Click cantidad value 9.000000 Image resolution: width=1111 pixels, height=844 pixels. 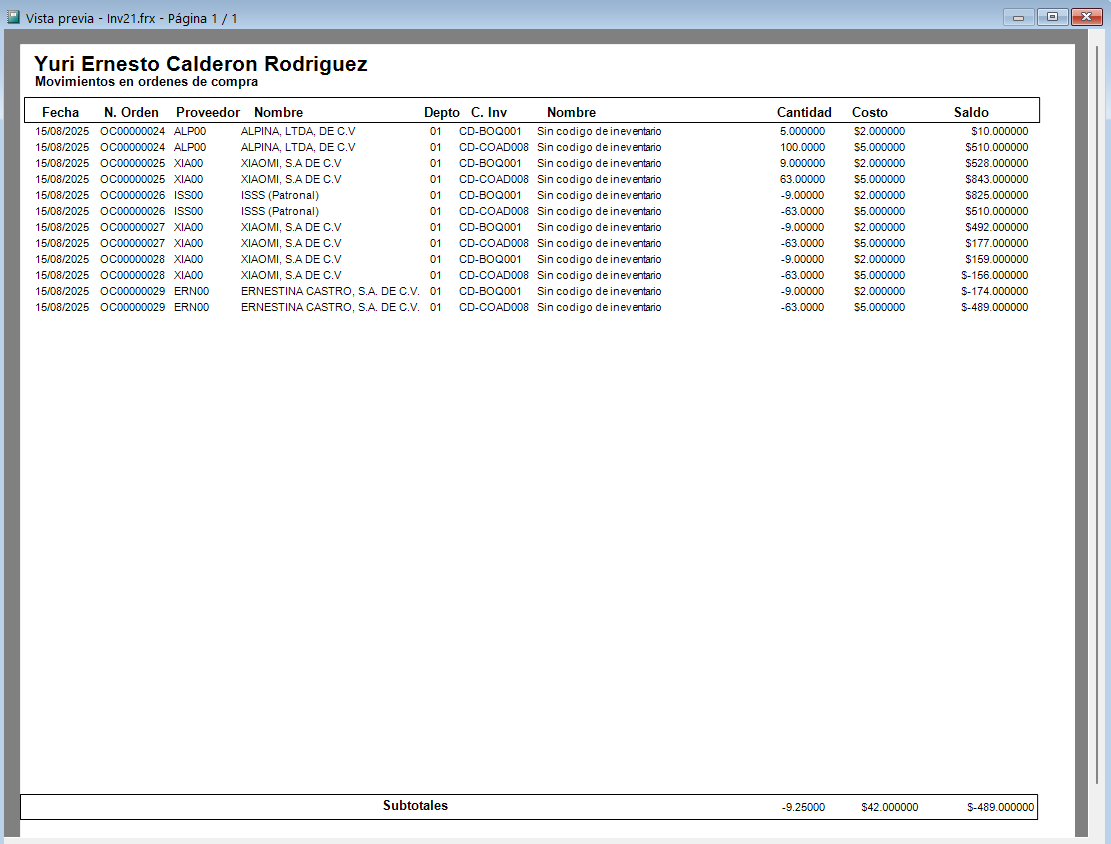coord(802,163)
